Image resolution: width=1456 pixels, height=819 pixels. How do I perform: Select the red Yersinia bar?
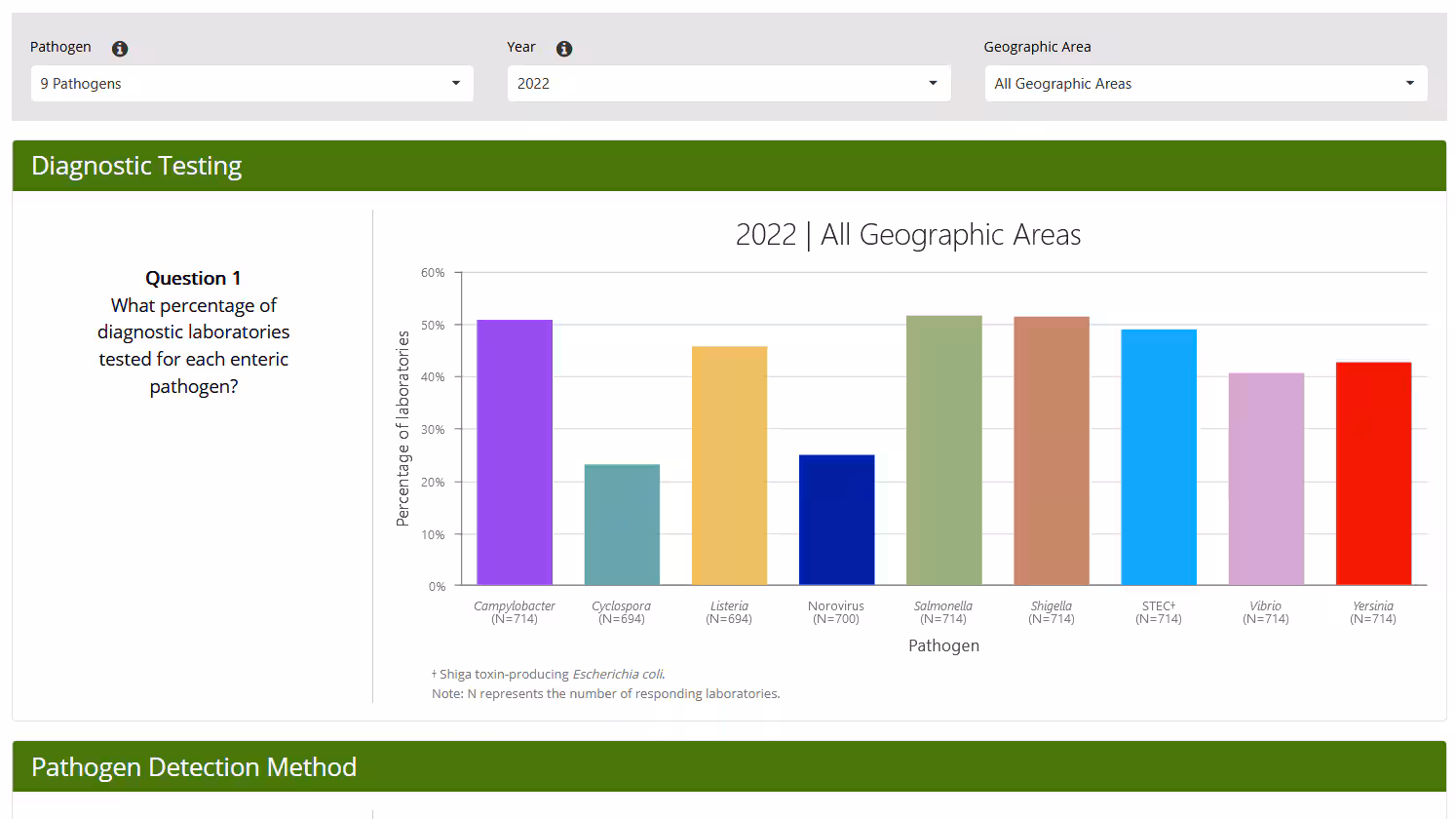click(1373, 473)
